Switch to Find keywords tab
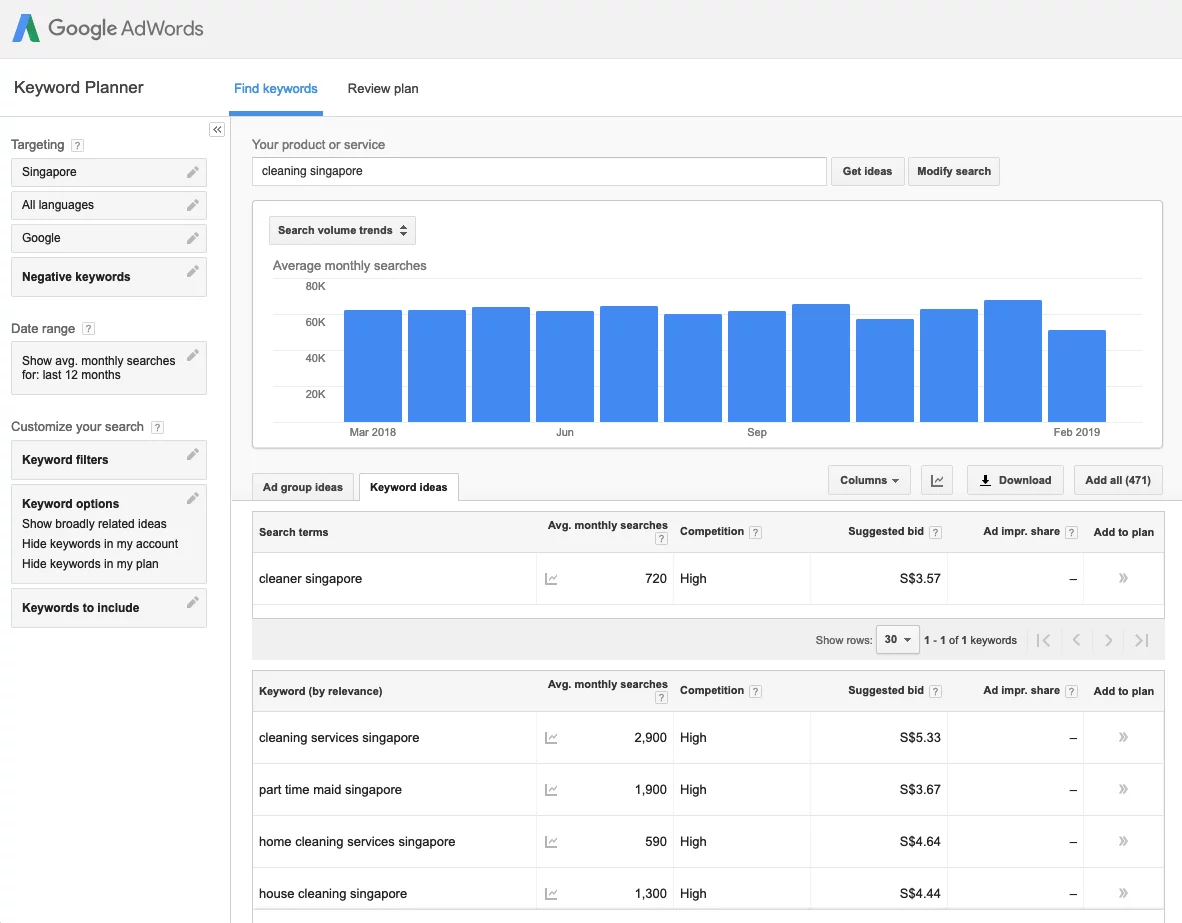Image resolution: width=1182 pixels, height=923 pixels. point(276,89)
